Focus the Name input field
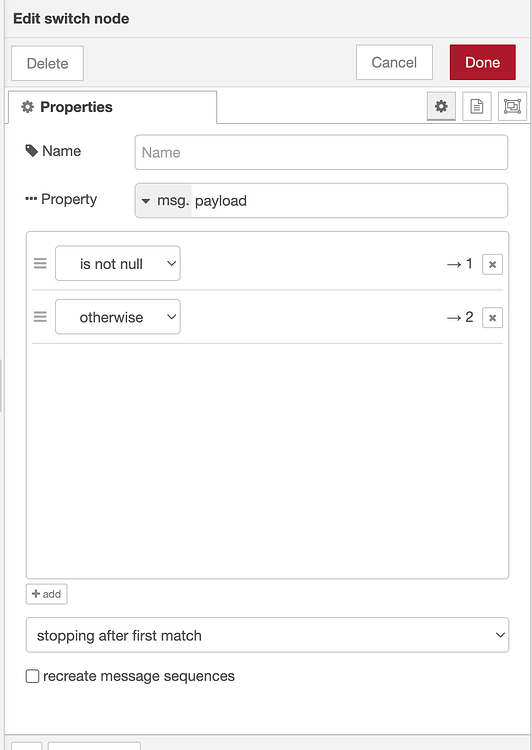This screenshot has width=532, height=750. tap(321, 153)
